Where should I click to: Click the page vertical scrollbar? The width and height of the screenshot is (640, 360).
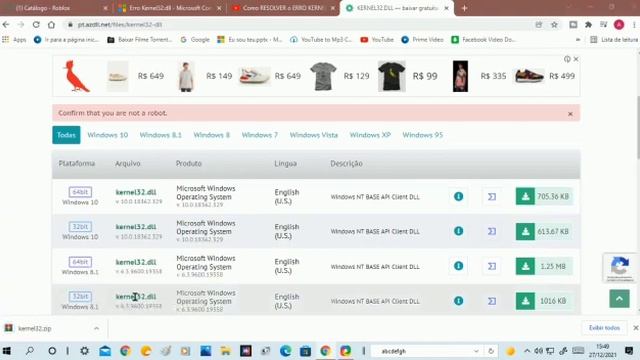tap(637, 127)
